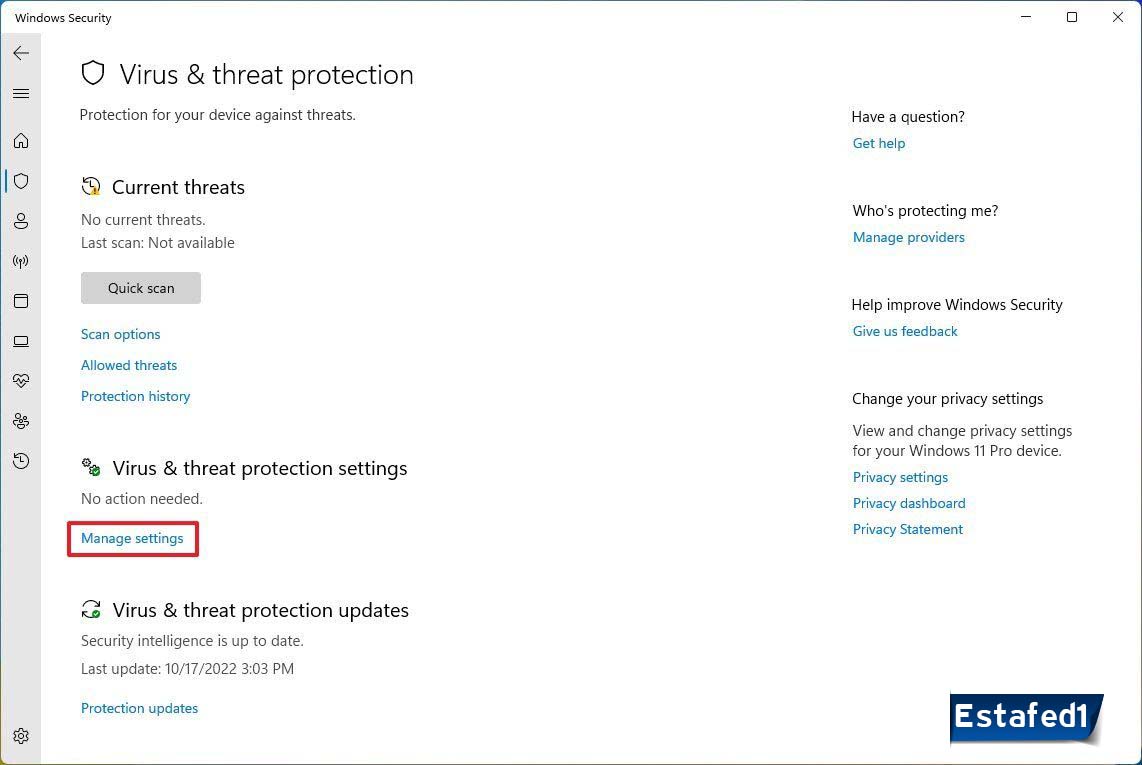This screenshot has width=1142, height=765.
Task: Click Get help link
Action: 879,143
